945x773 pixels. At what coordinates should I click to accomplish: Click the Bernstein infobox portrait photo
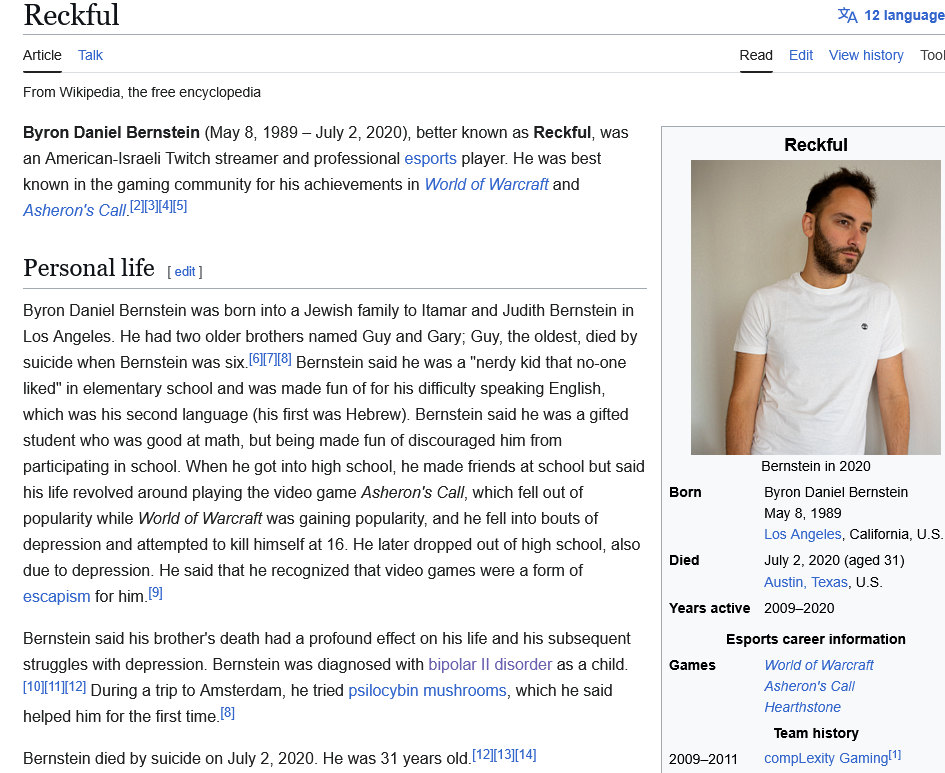[x=815, y=307]
